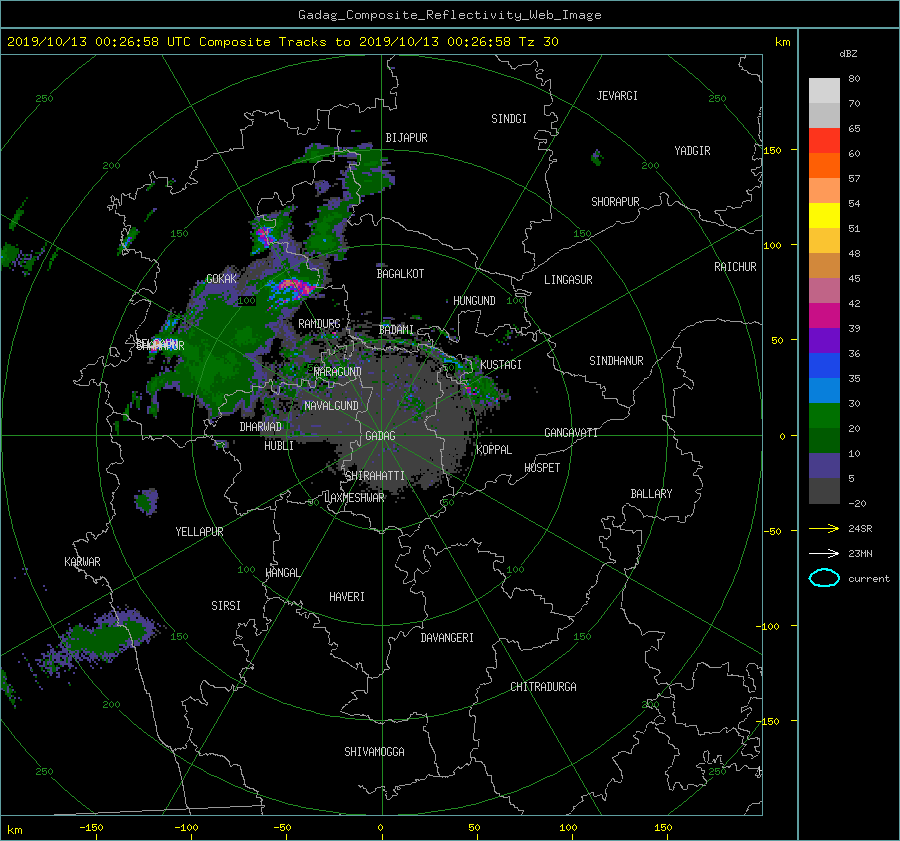Click the BADAMI city label
The width and height of the screenshot is (900, 841).
tap(396, 330)
